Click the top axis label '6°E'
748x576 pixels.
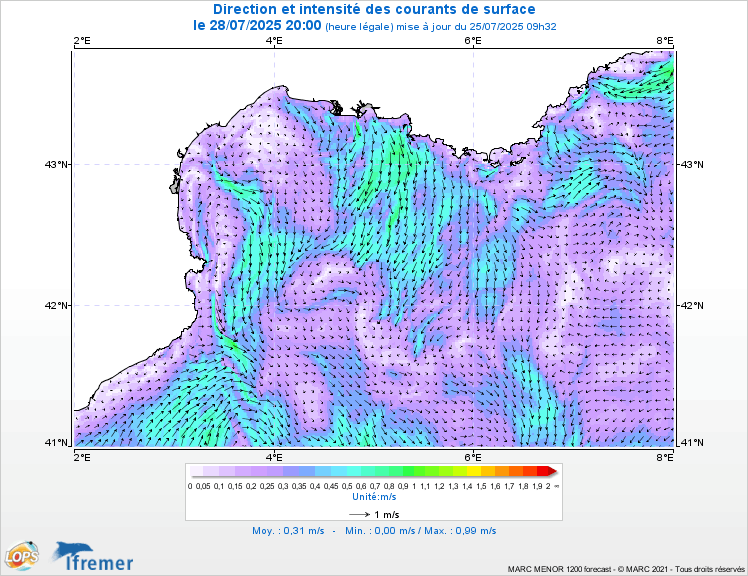click(x=473, y=41)
